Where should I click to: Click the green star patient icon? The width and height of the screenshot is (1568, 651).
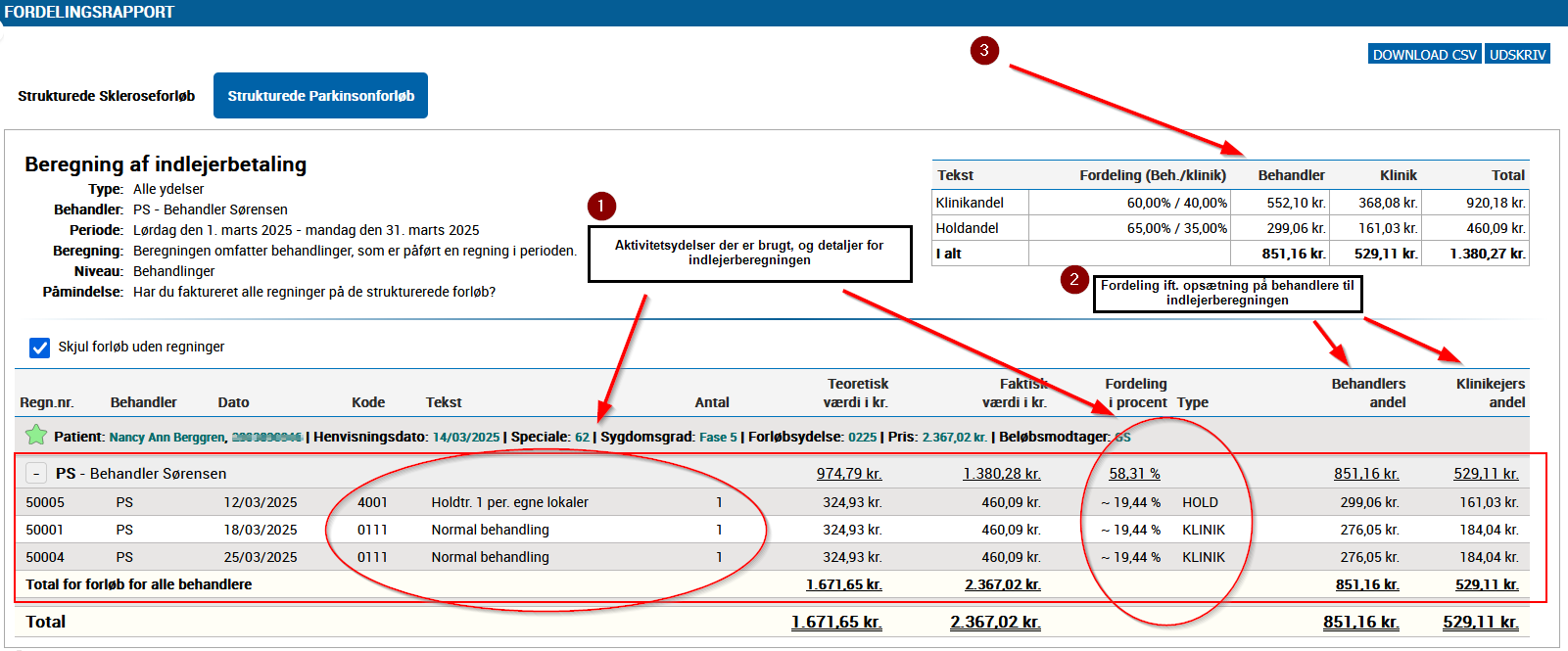coord(36,435)
